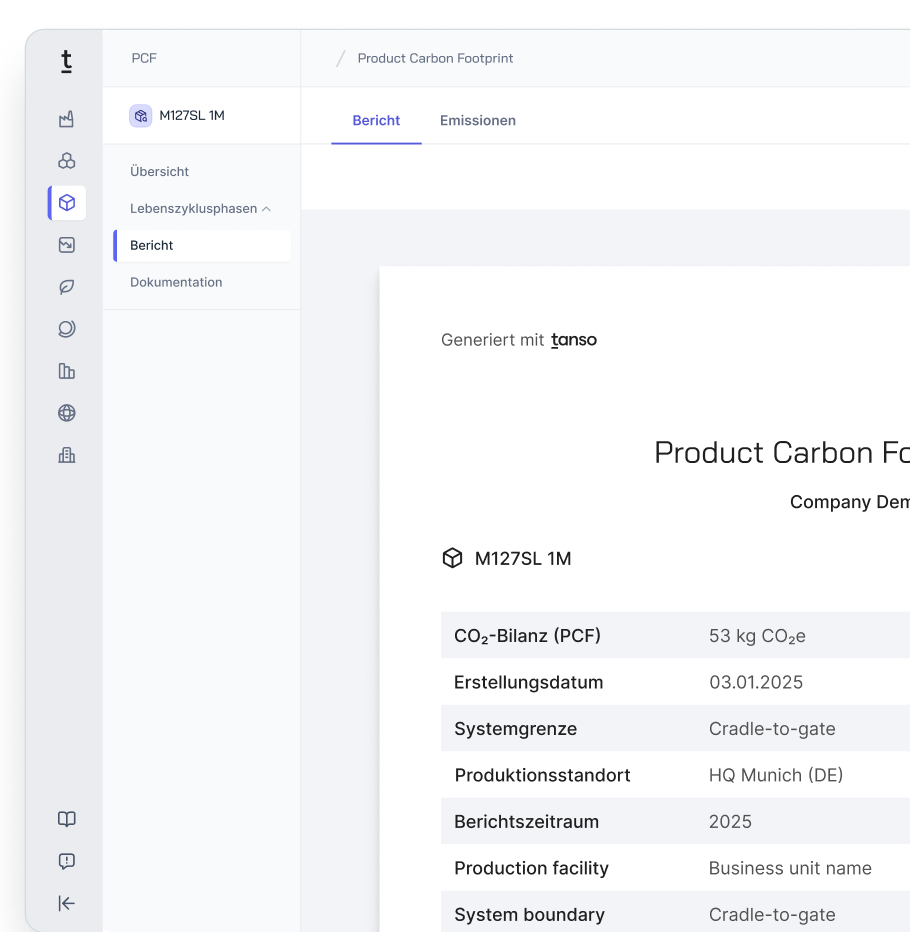
Task: Click the Product Carbon Footprint breadcrumb
Action: coord(435,58)
